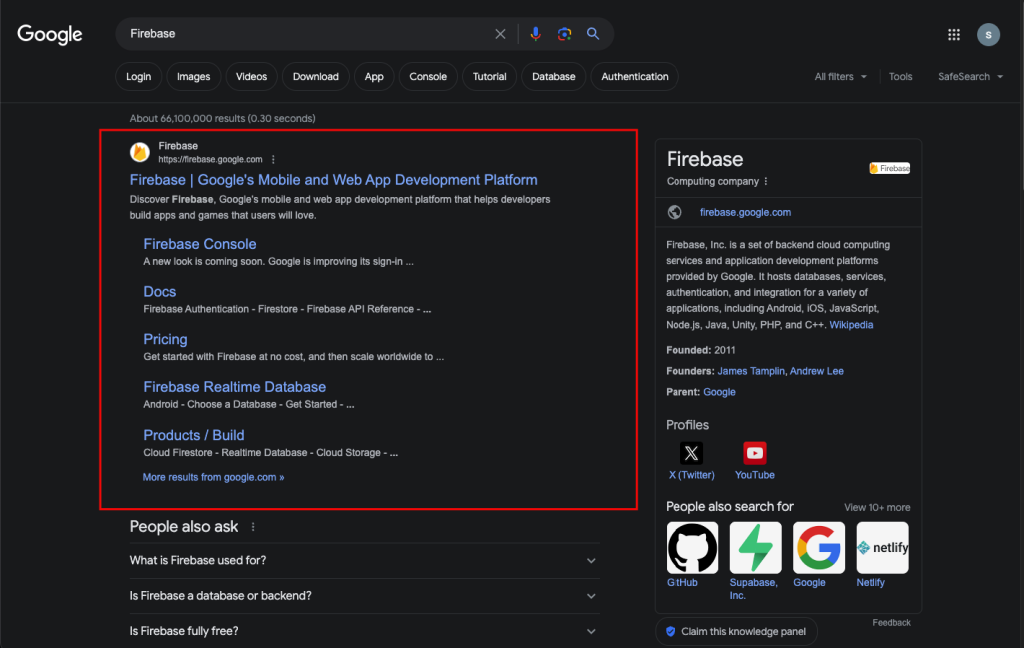The width and height of the screenshot is (1024, 648).
Task: Click the magnifying glass search icon
Action: point(593,34)
